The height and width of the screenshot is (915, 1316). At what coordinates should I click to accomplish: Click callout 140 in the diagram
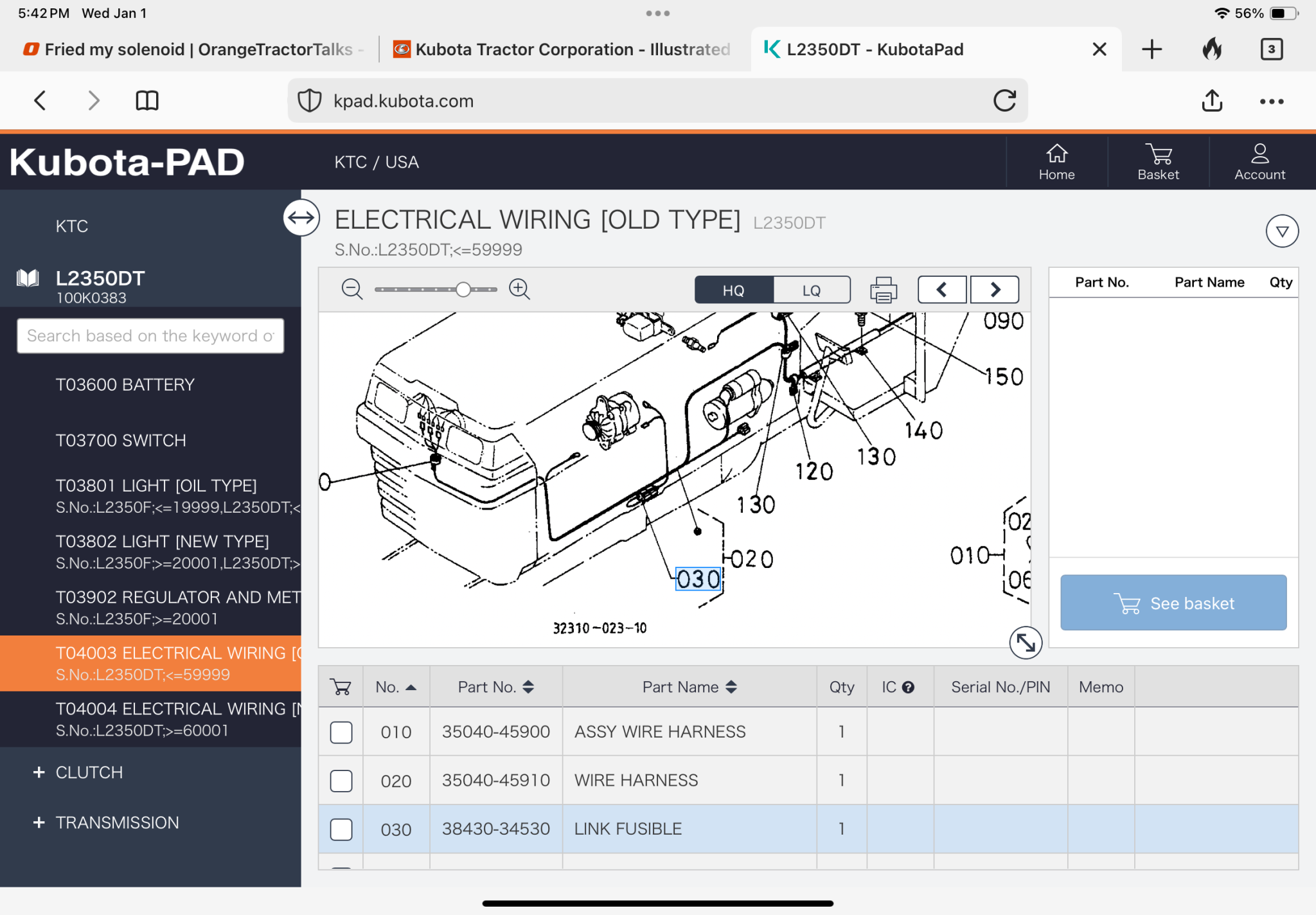(924, 430)
